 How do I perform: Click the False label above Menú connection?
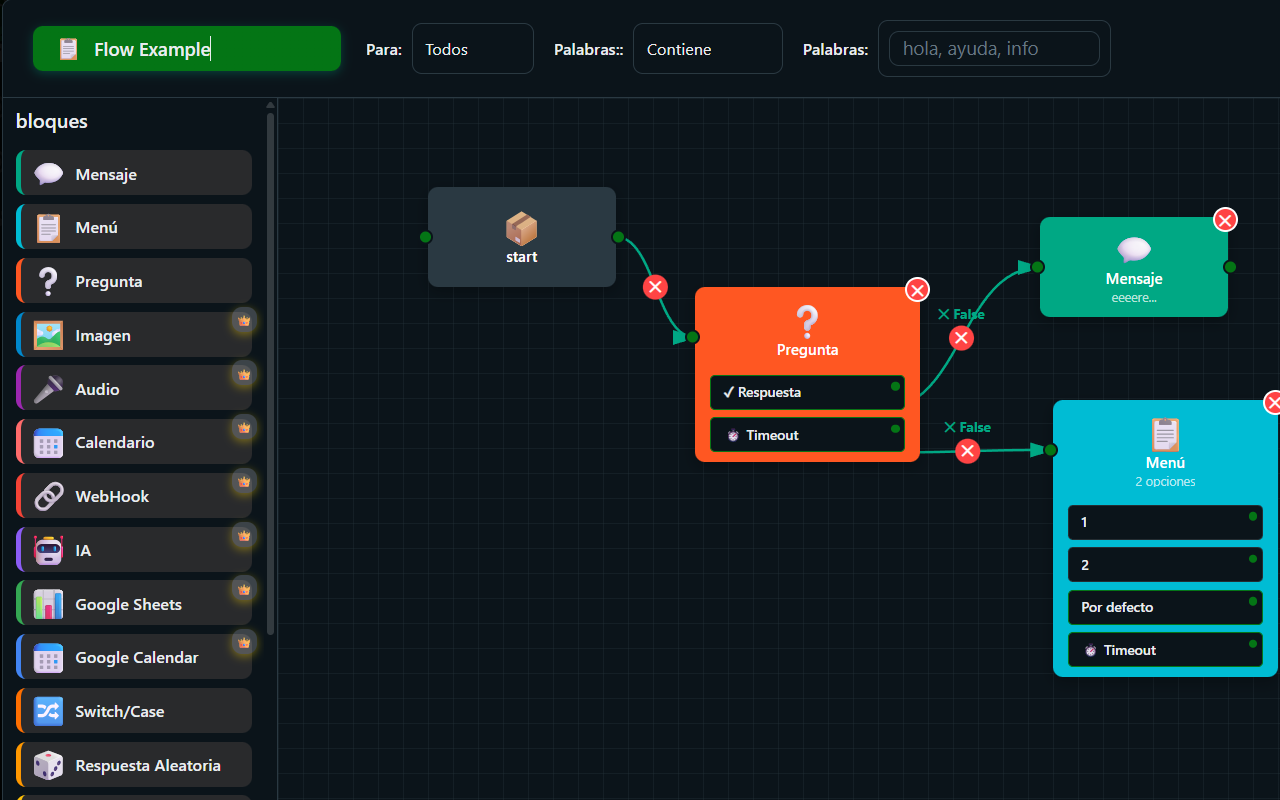[967, 427]
